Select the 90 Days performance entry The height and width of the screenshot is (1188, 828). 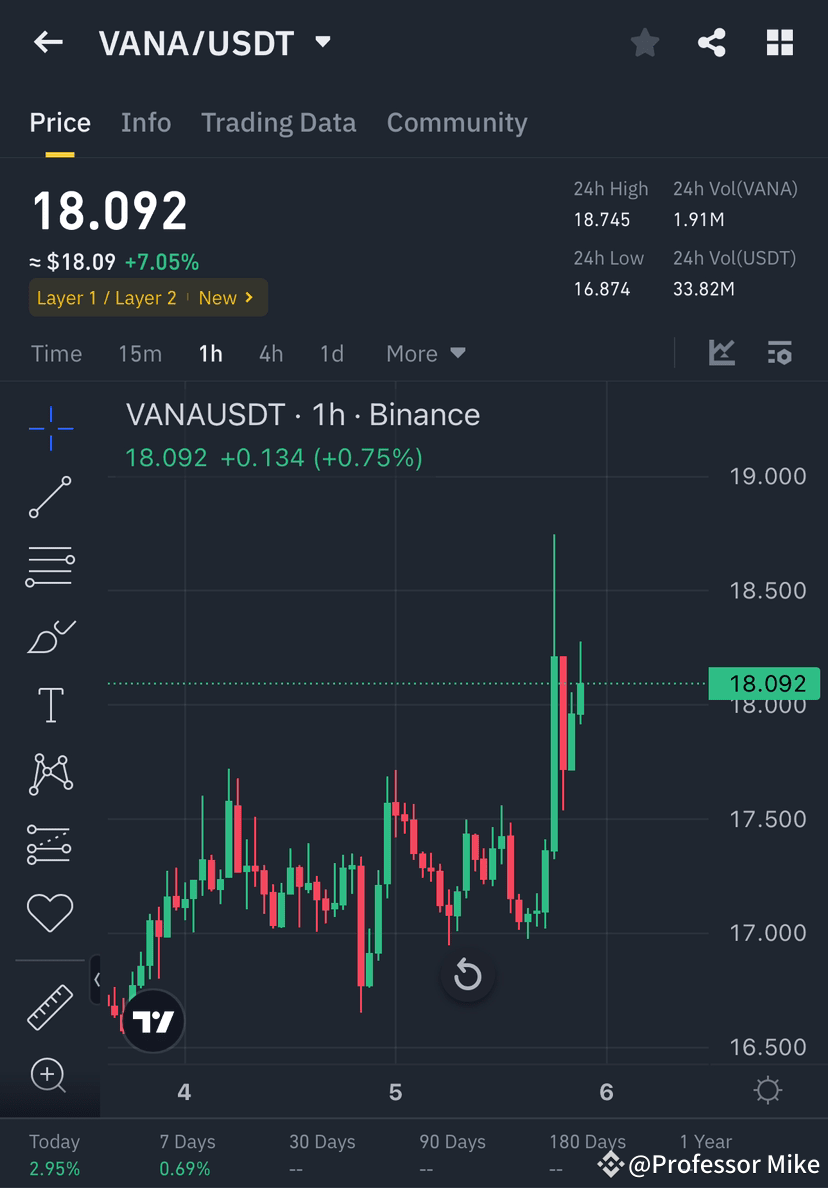click(452, 1154)
